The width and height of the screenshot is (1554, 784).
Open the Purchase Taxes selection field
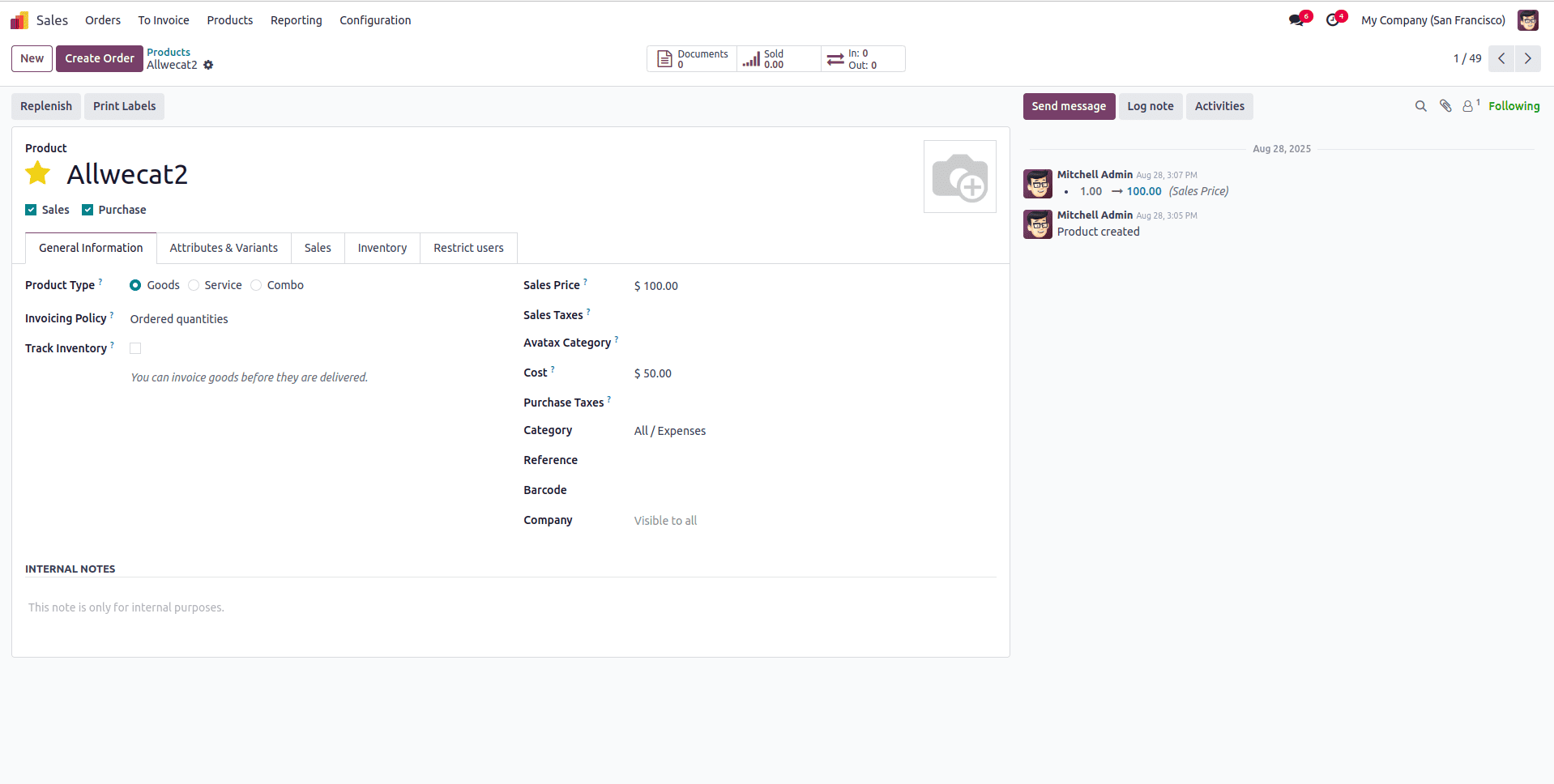click(814, 403)
